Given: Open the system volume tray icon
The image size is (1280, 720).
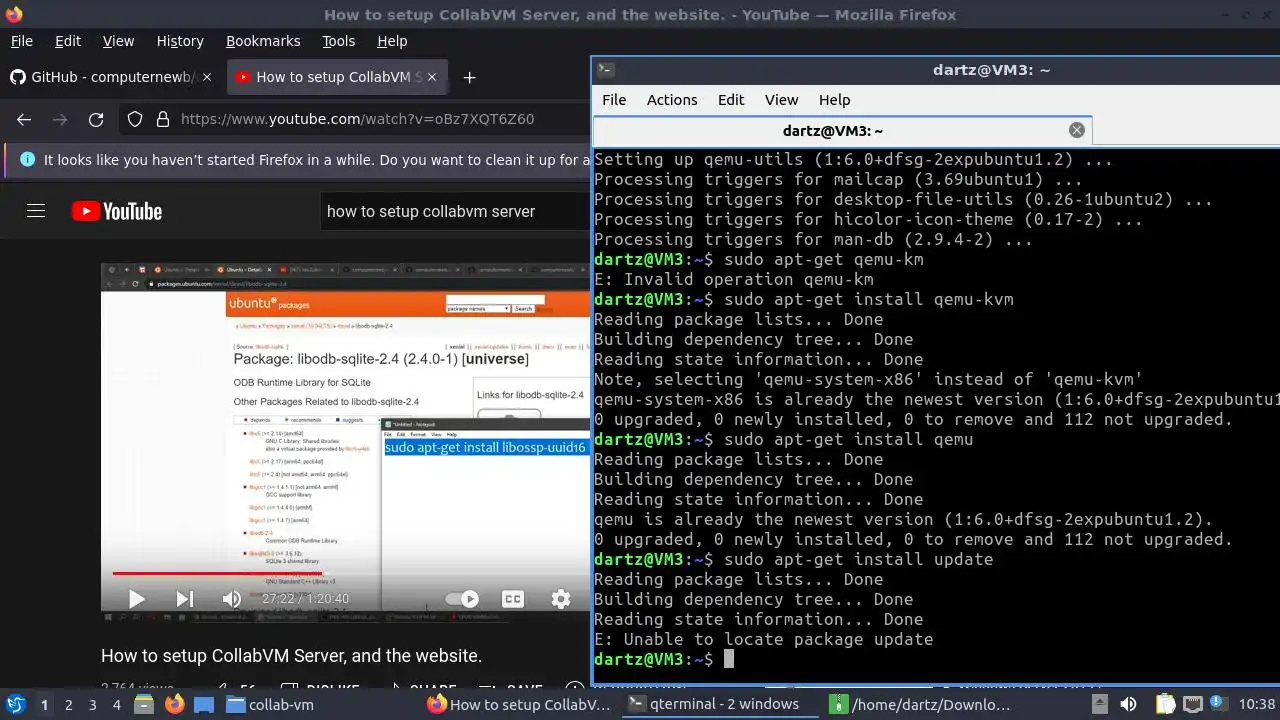Looking at the screenshot, I should click(1129, 704).
